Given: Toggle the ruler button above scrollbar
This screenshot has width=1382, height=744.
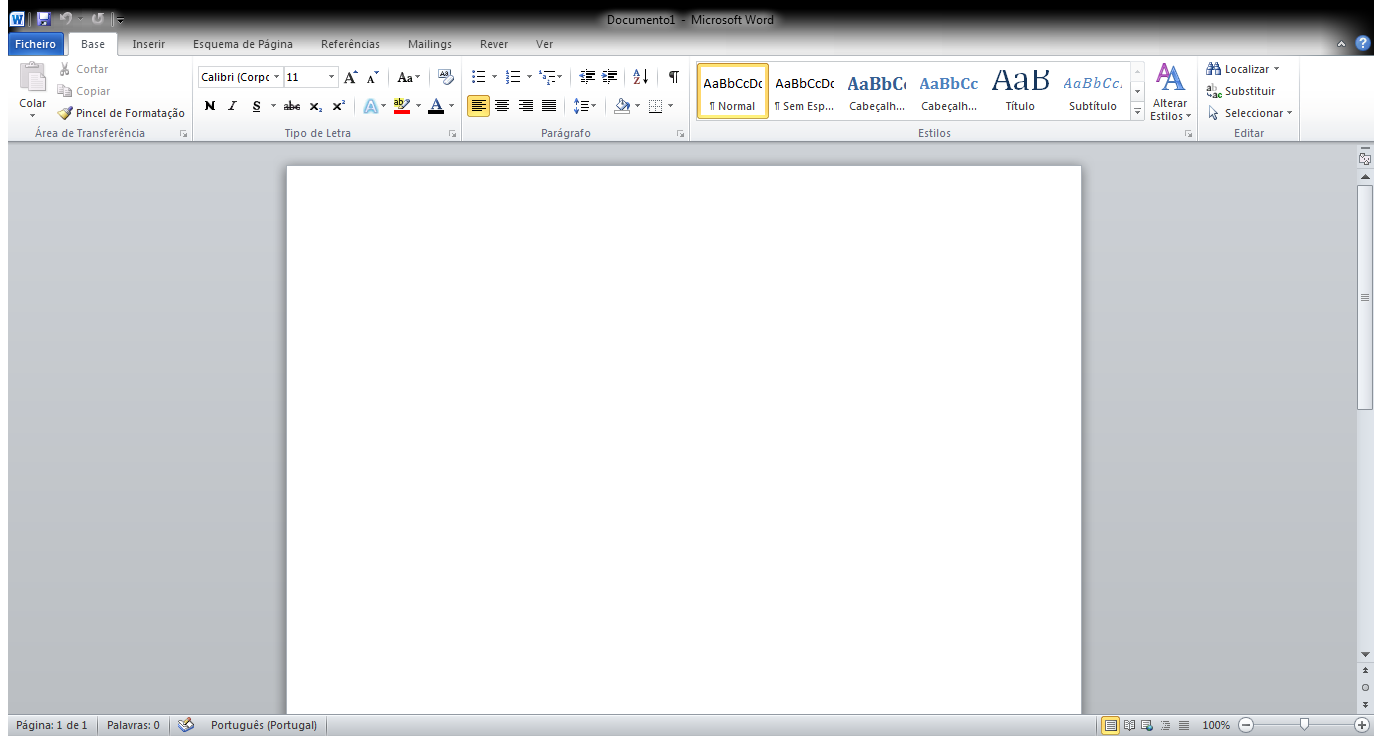Looking at the screenshot, I should [1365, 158].
